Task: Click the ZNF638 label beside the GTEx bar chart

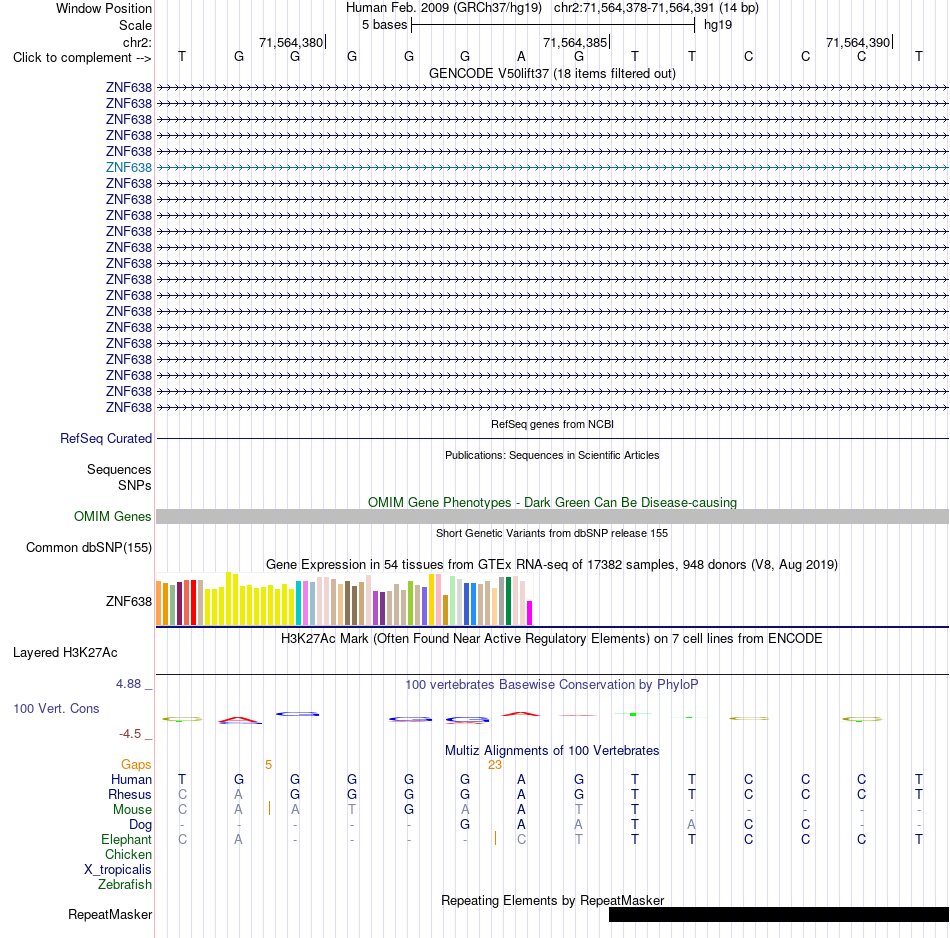Action: [x=128, y=601]
